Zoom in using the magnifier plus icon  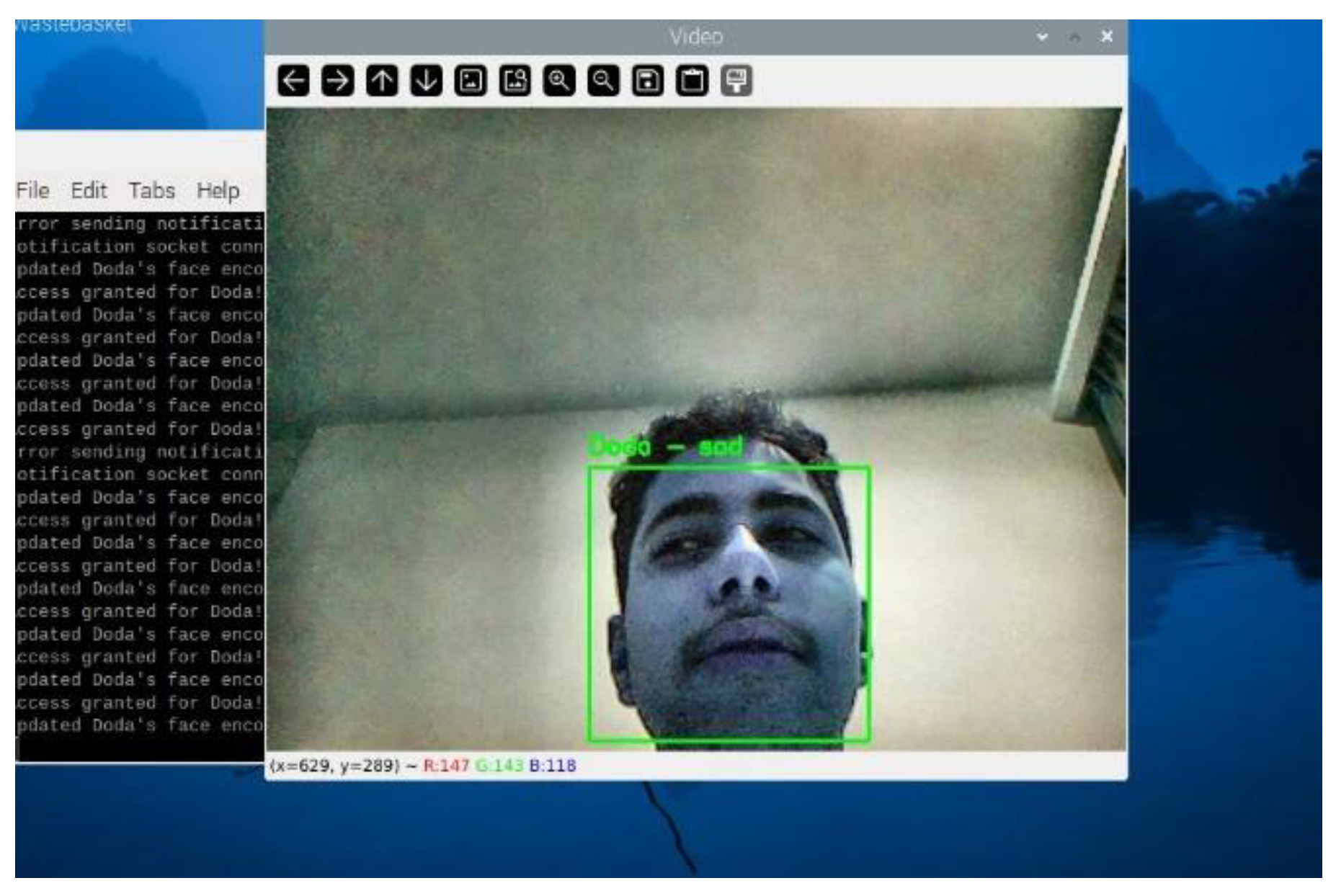click(559, 81)
